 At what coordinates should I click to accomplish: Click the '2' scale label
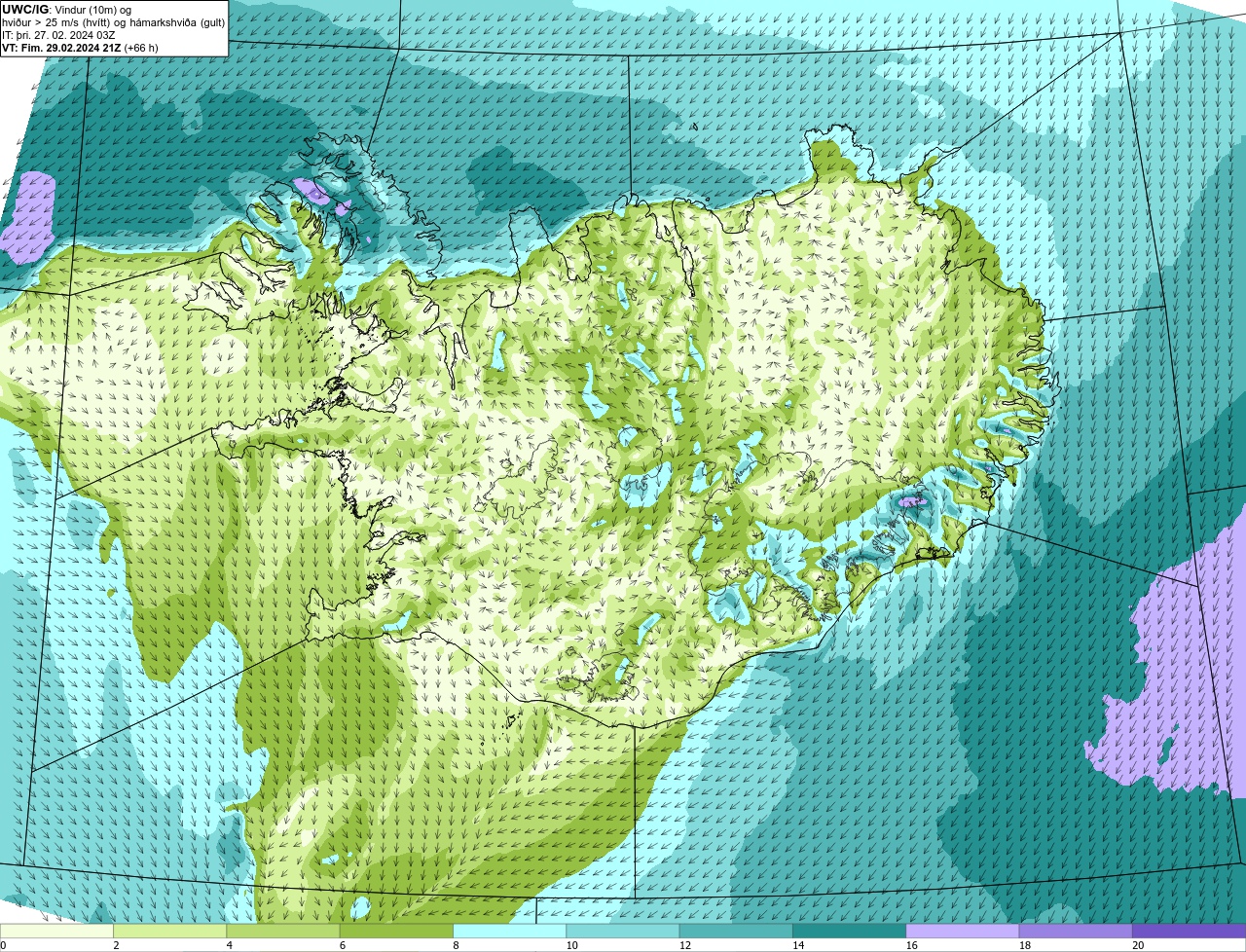pos(116,945)
